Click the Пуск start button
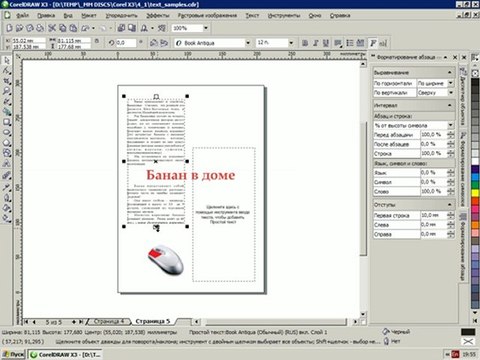 pos(13,354)
